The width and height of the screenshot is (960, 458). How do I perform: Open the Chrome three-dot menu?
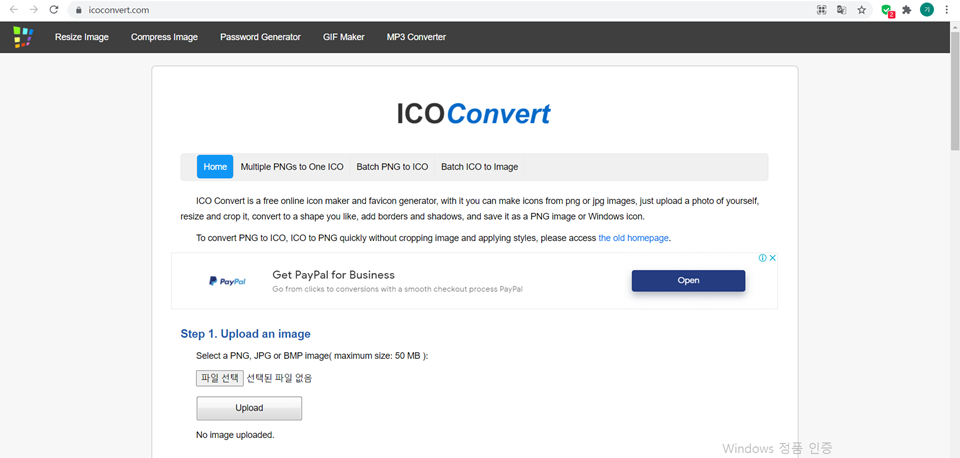(x=947, y=10)
